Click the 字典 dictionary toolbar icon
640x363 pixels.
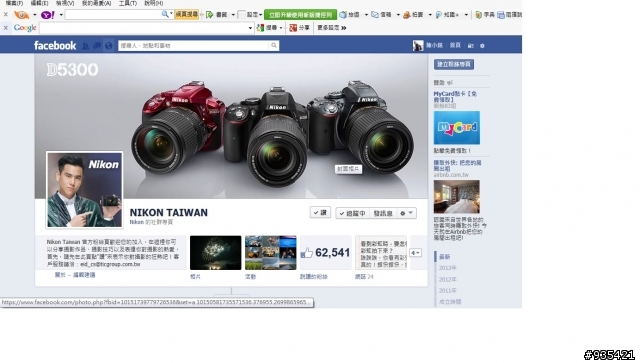pos(478,15)
